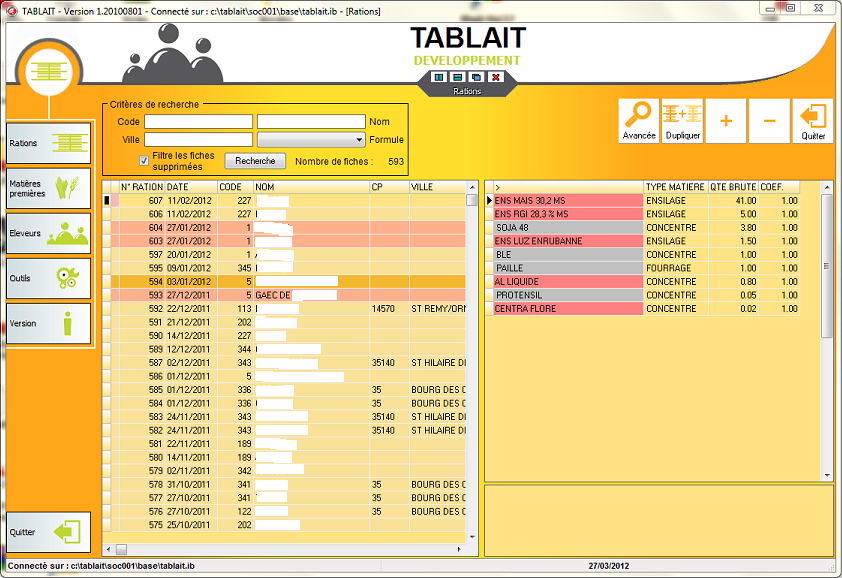The width and height of the screenshot is (842, 578).
Task: Click the up arrow of the rations list scrollbar
Action: (x=472, y=187)
